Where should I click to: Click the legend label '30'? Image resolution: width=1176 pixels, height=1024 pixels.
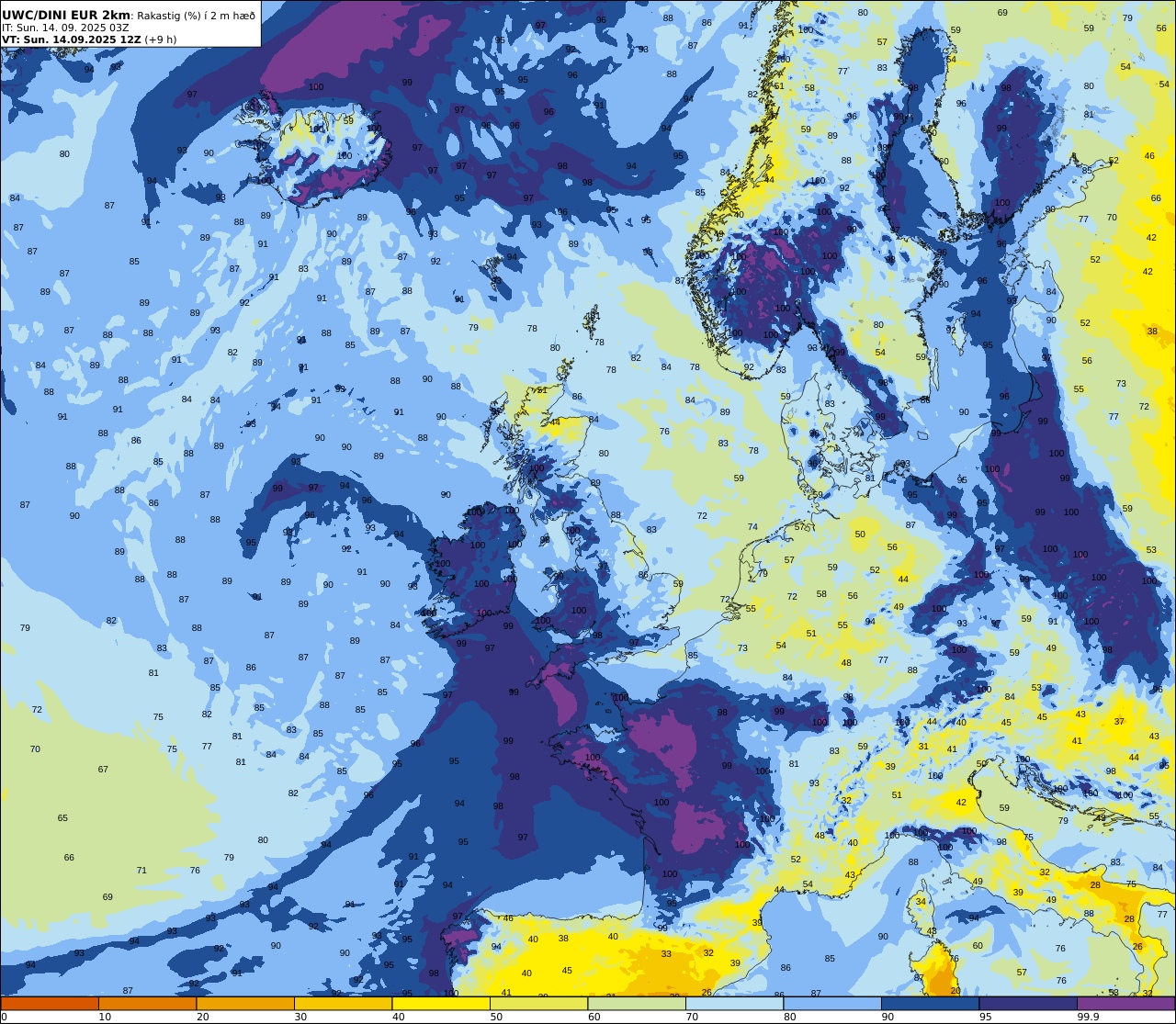(300, 1017)
